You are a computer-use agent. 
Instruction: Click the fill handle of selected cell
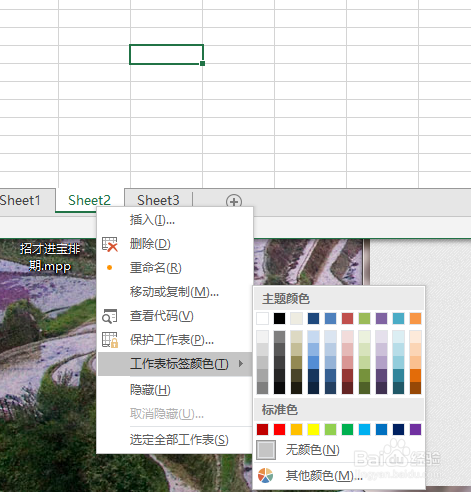203,64
